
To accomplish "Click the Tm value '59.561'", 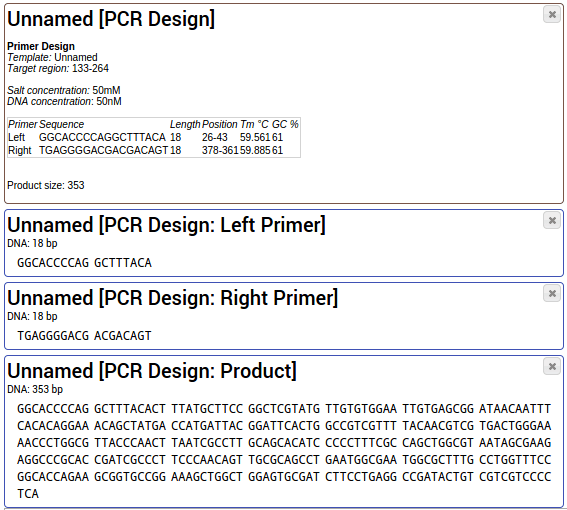I will 255,137.
